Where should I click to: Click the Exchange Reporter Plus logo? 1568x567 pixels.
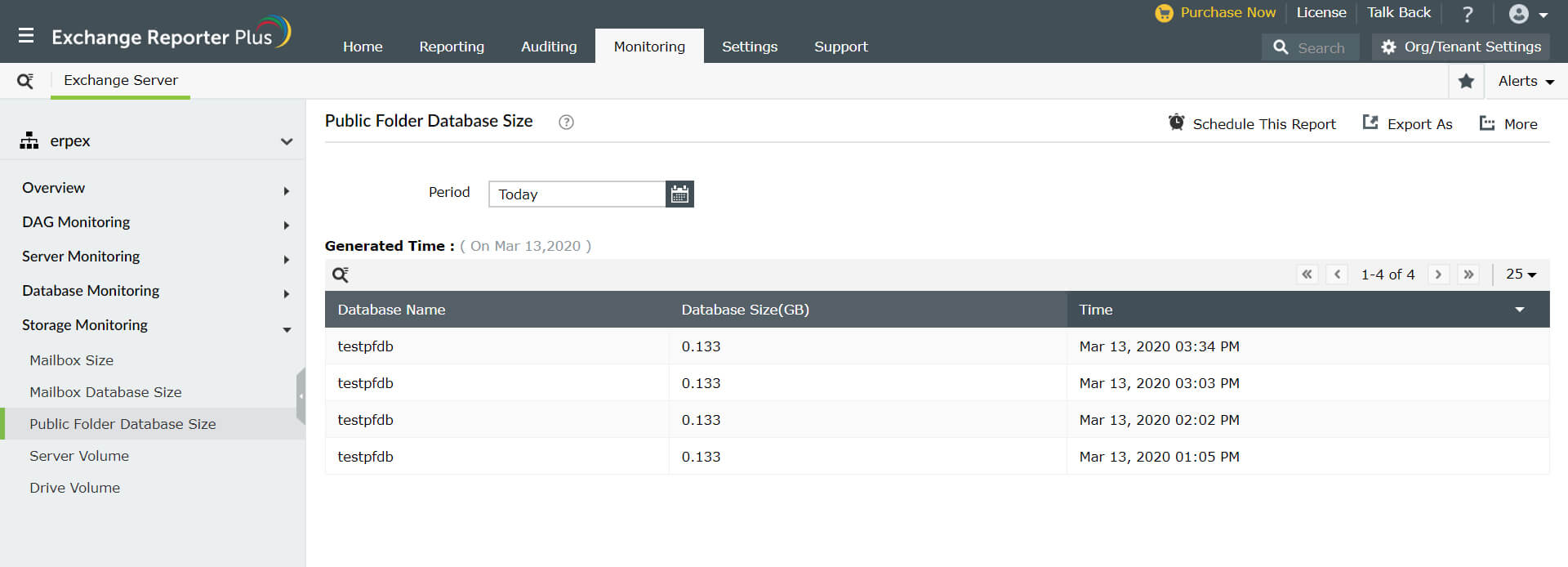click(x=171, y=33)
